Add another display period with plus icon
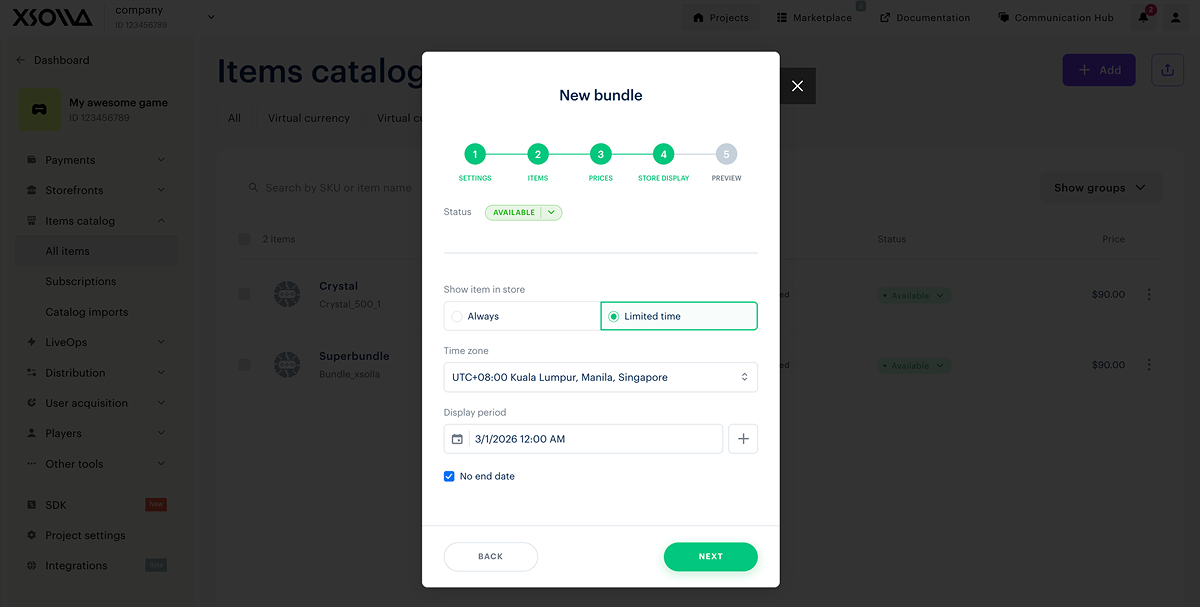The image size is (1200, 607). point(743,439)
